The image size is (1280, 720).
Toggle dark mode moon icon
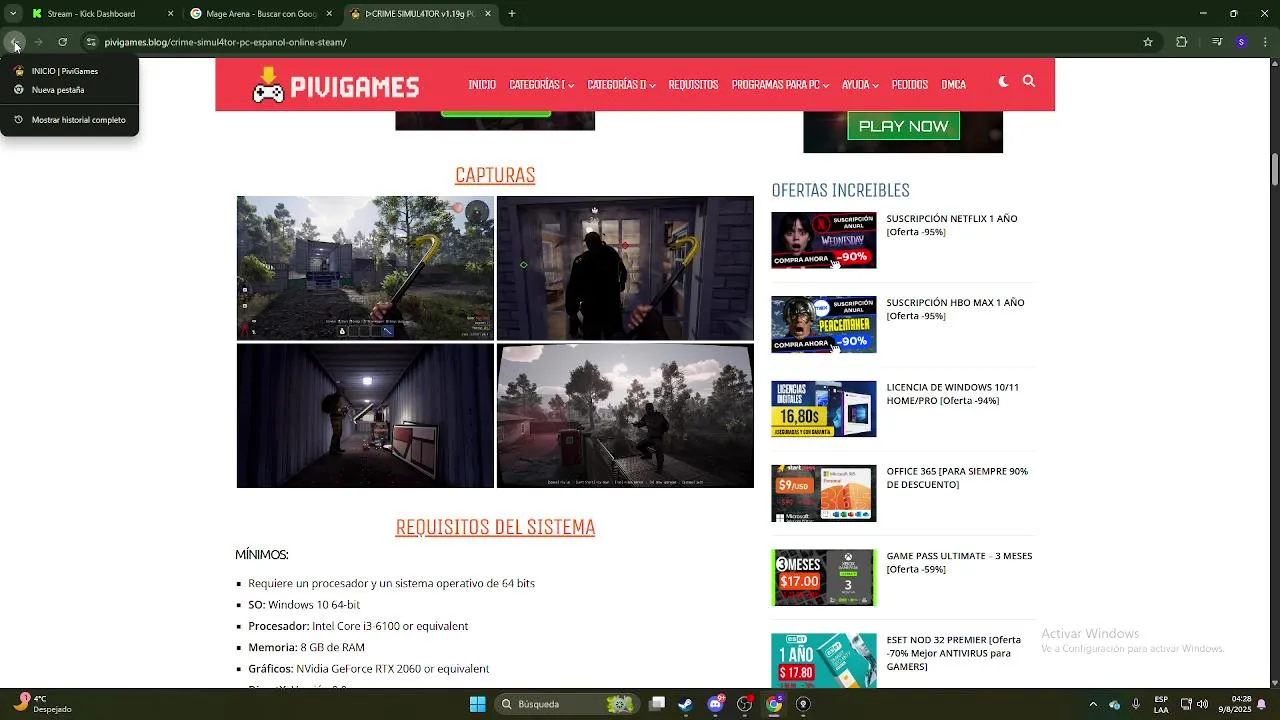pos(1004,82)
